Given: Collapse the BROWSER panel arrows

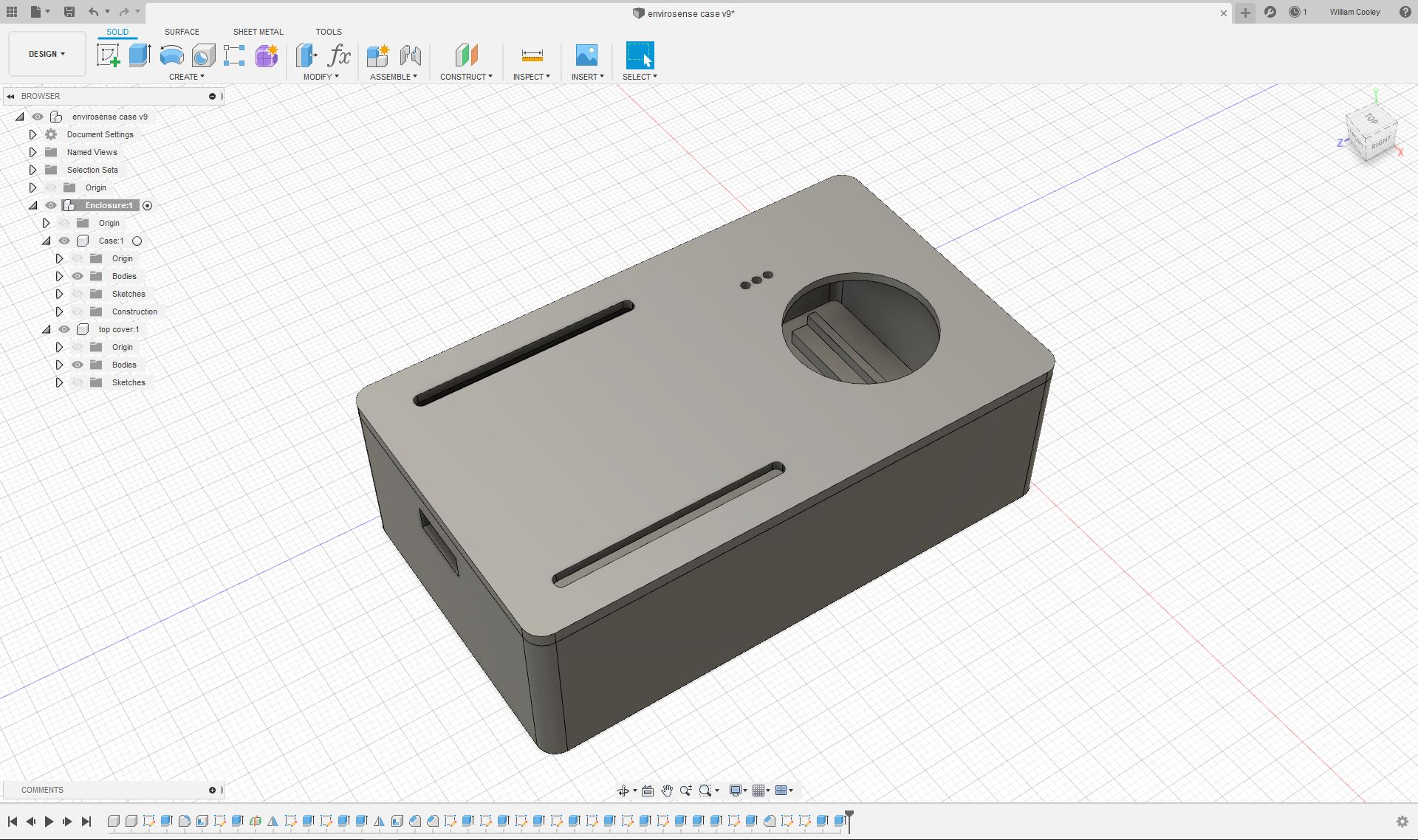Looking at the screenshot, I should 10,96.
